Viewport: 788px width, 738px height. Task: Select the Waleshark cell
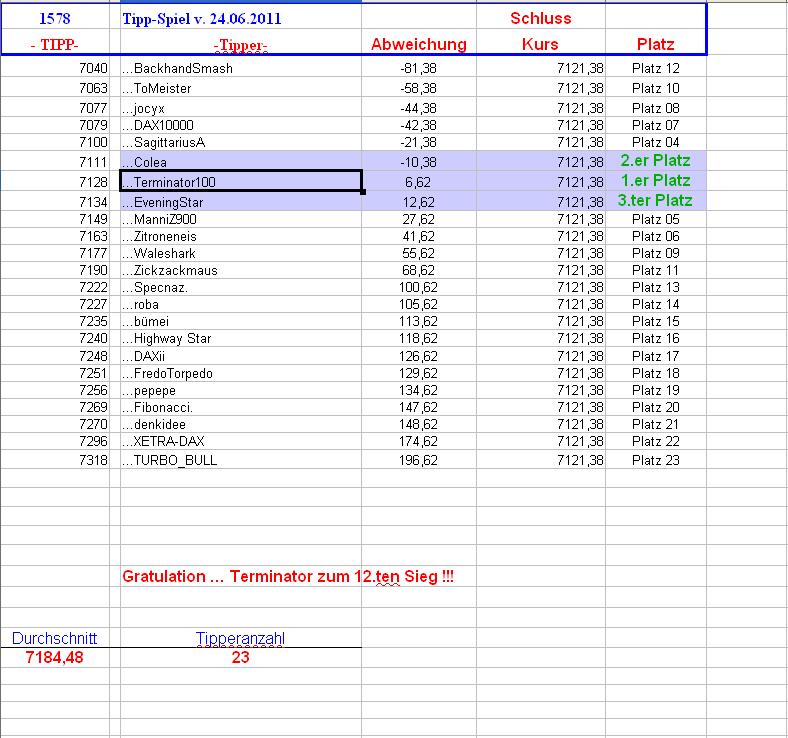pos(241,253)
